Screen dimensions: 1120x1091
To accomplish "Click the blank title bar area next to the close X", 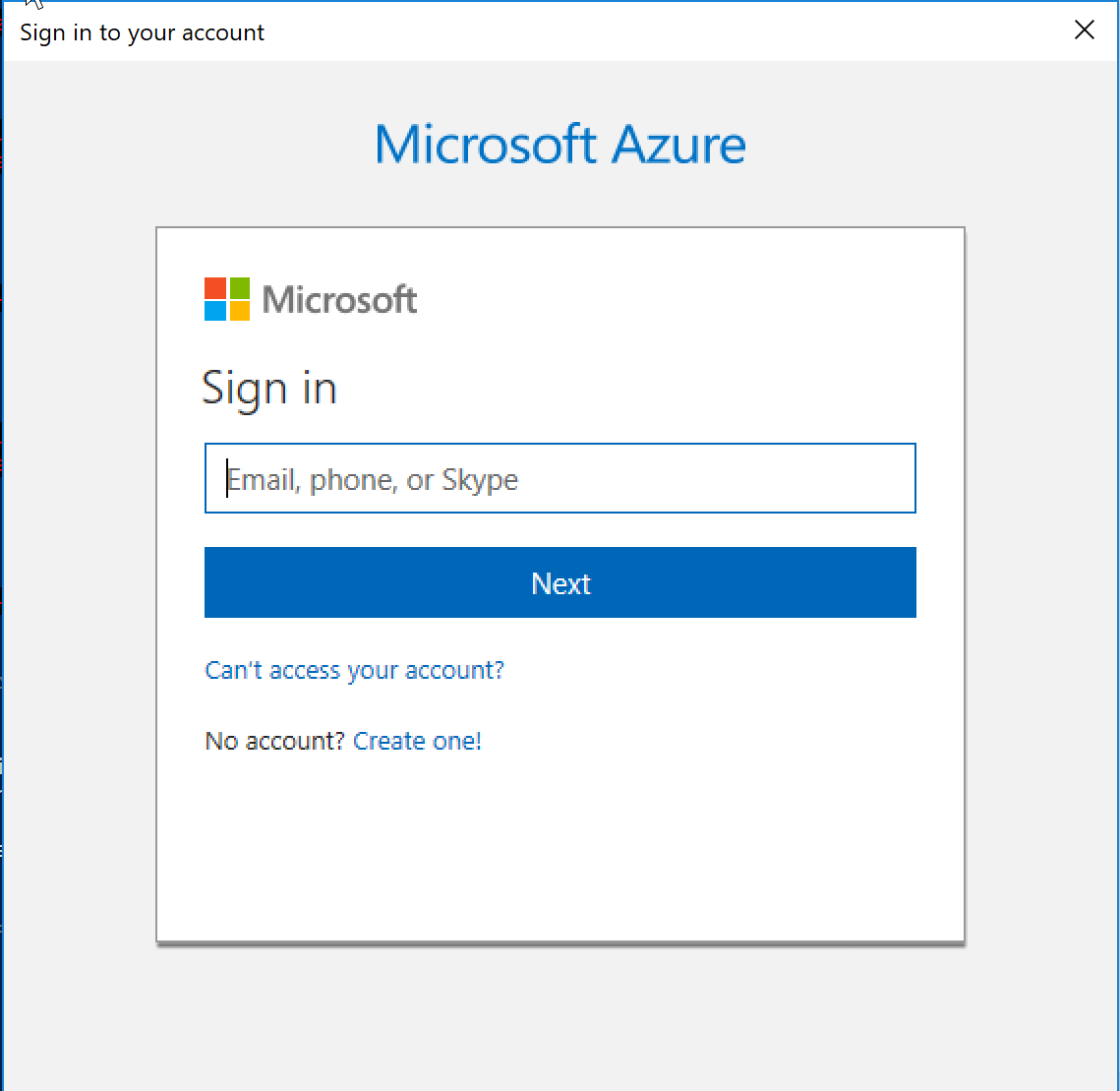I will (665, 31).
